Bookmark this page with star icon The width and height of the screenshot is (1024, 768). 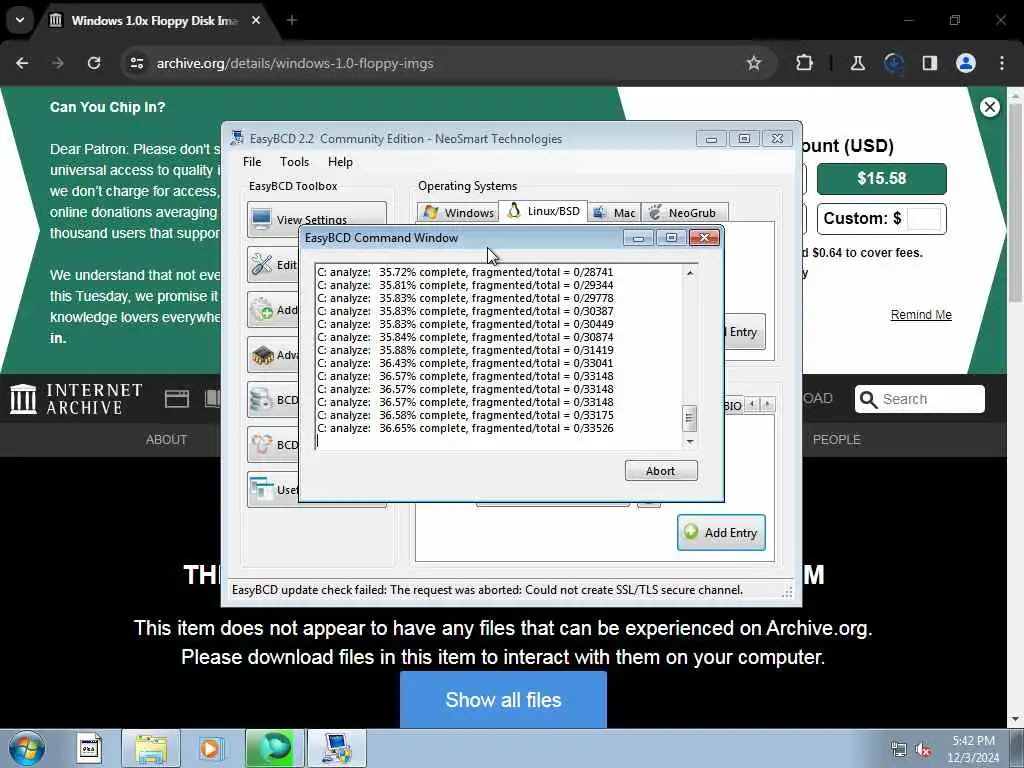click(754, 63)
